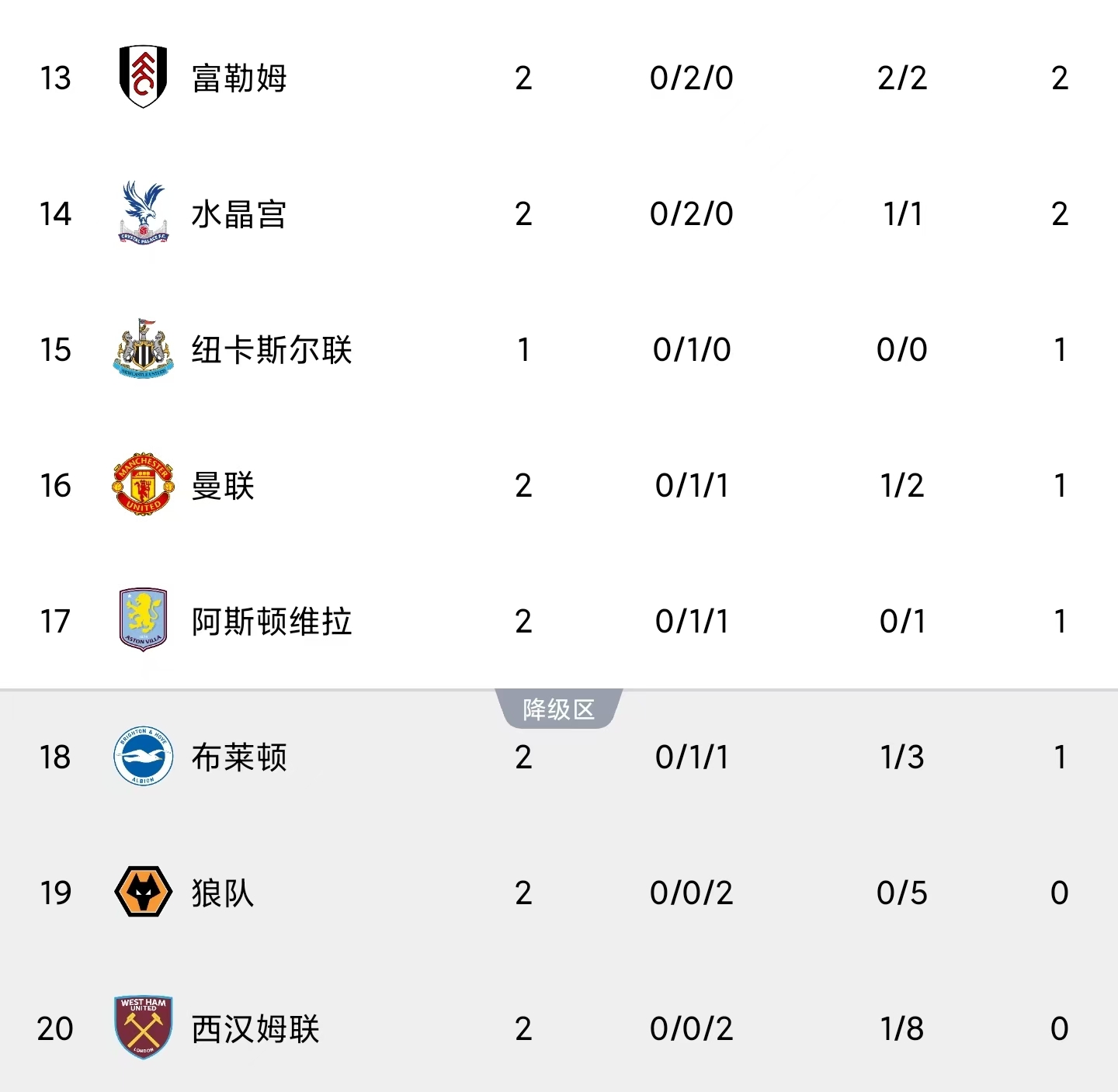Tap rank number 16 in standings
1118x1092 pixels.
click(55, 486)
